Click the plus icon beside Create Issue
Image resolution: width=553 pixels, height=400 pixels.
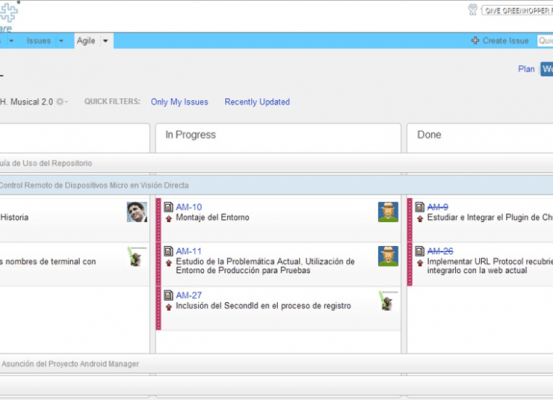(x=475, y=41)
